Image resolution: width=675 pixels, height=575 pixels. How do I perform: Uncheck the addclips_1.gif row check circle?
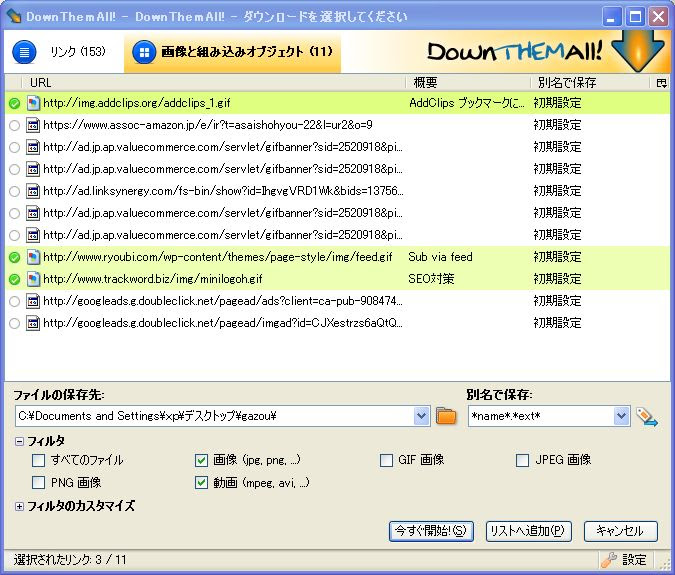click(x=15, y=103)
